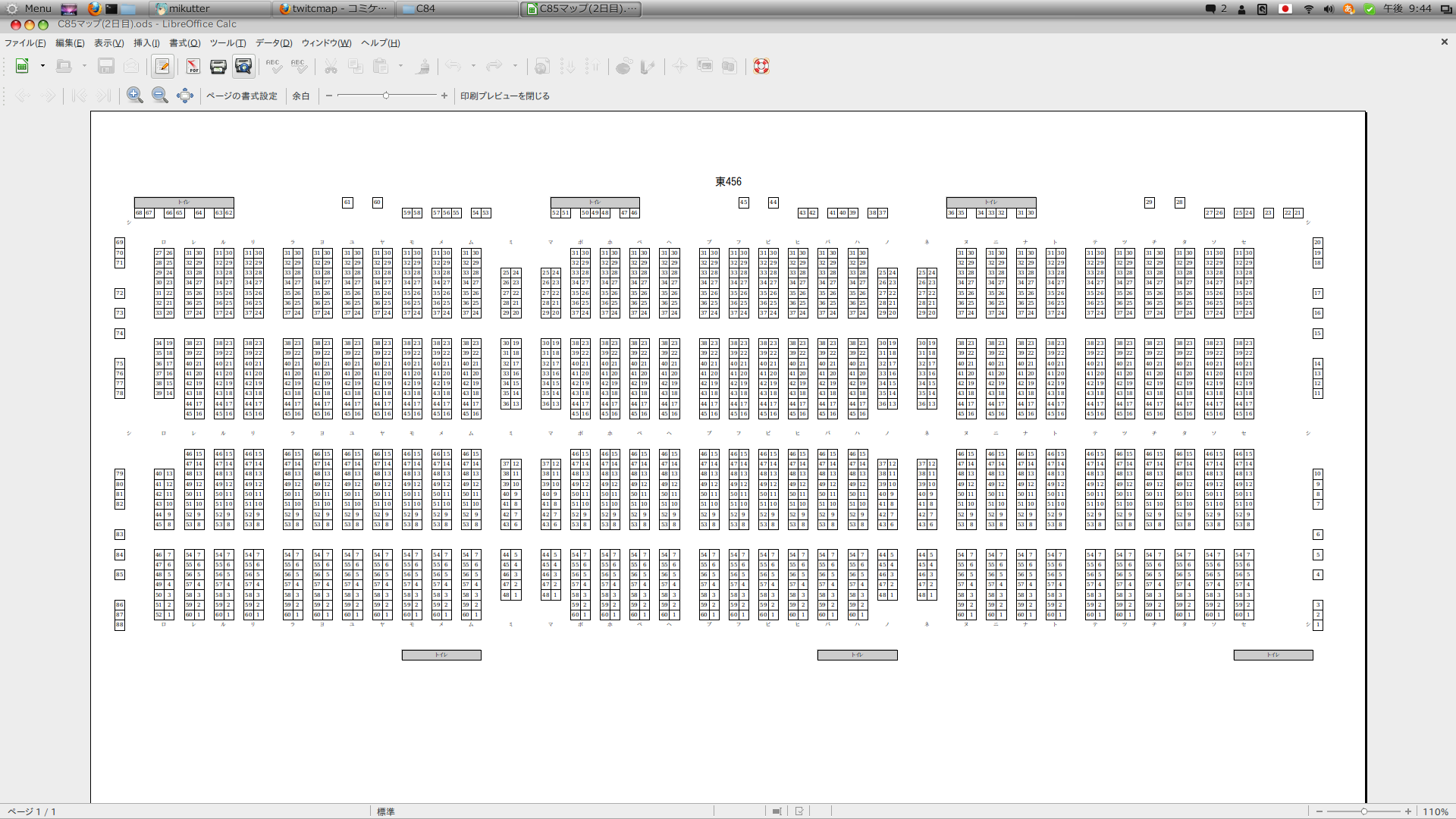Expand the New document dropdown arrow
This screenshot has width=1456, height=819.
coord(42,67)
